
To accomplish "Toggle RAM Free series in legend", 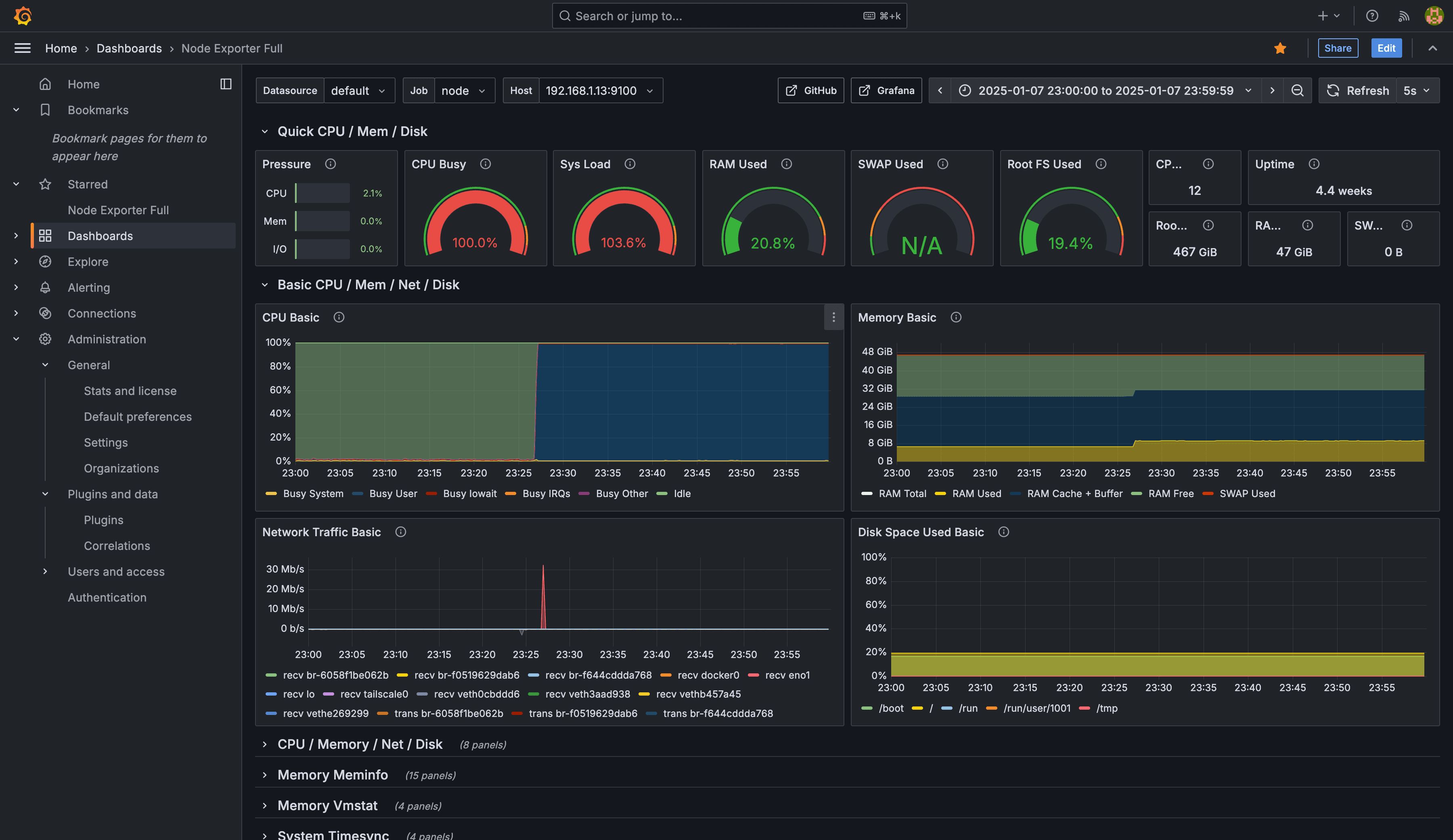I will [1162, 493].
